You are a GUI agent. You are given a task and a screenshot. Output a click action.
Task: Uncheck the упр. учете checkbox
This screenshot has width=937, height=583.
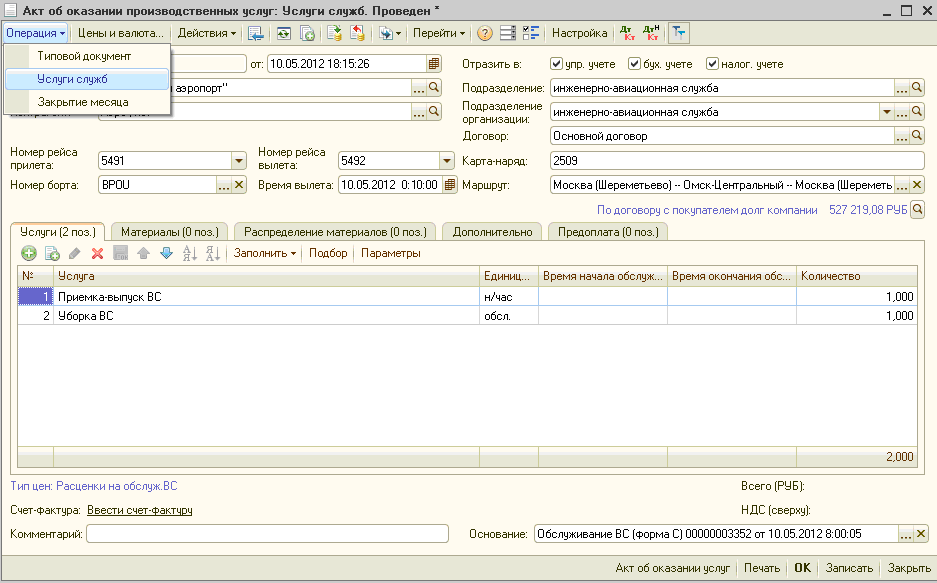pos(556,64)
